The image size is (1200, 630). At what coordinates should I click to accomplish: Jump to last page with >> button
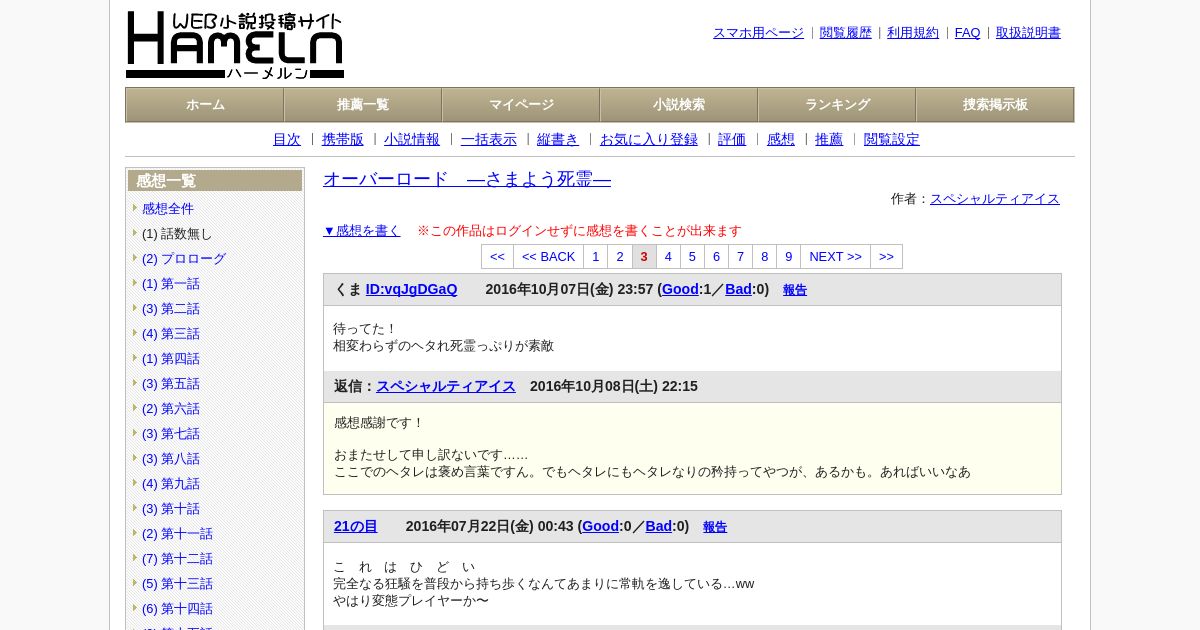tap(886, 257)
